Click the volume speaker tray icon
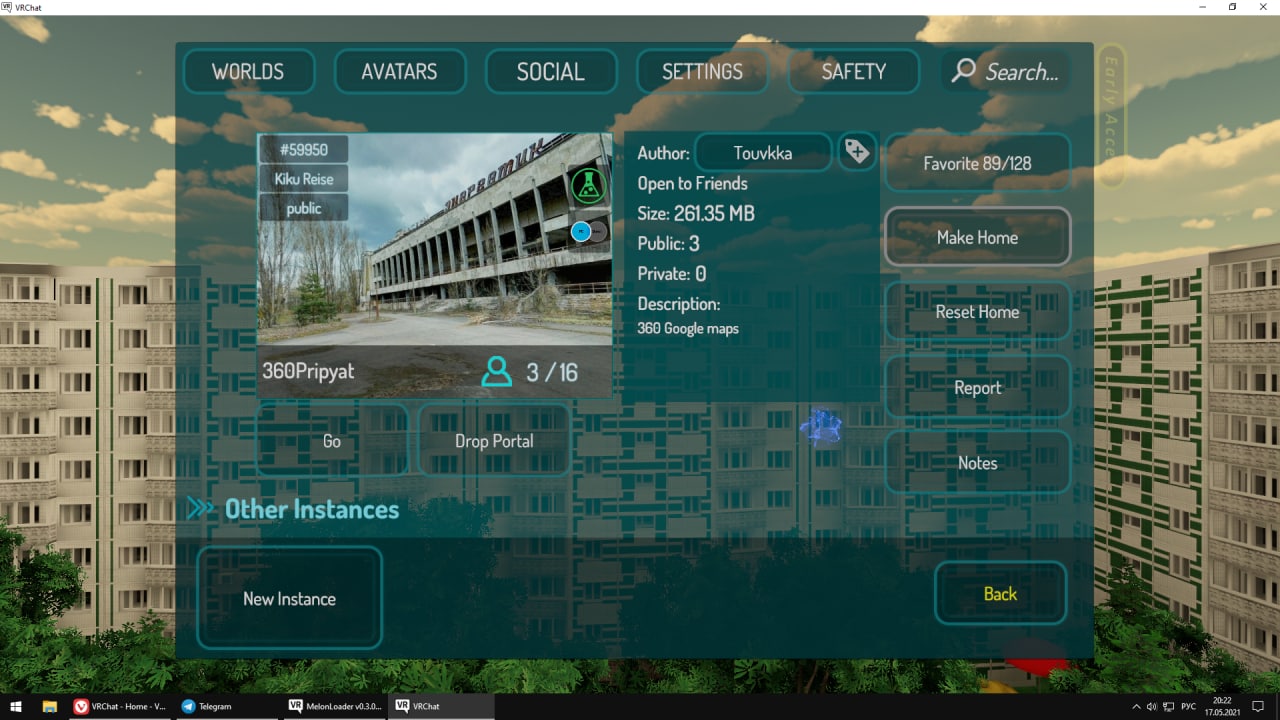 point(1152,706)
